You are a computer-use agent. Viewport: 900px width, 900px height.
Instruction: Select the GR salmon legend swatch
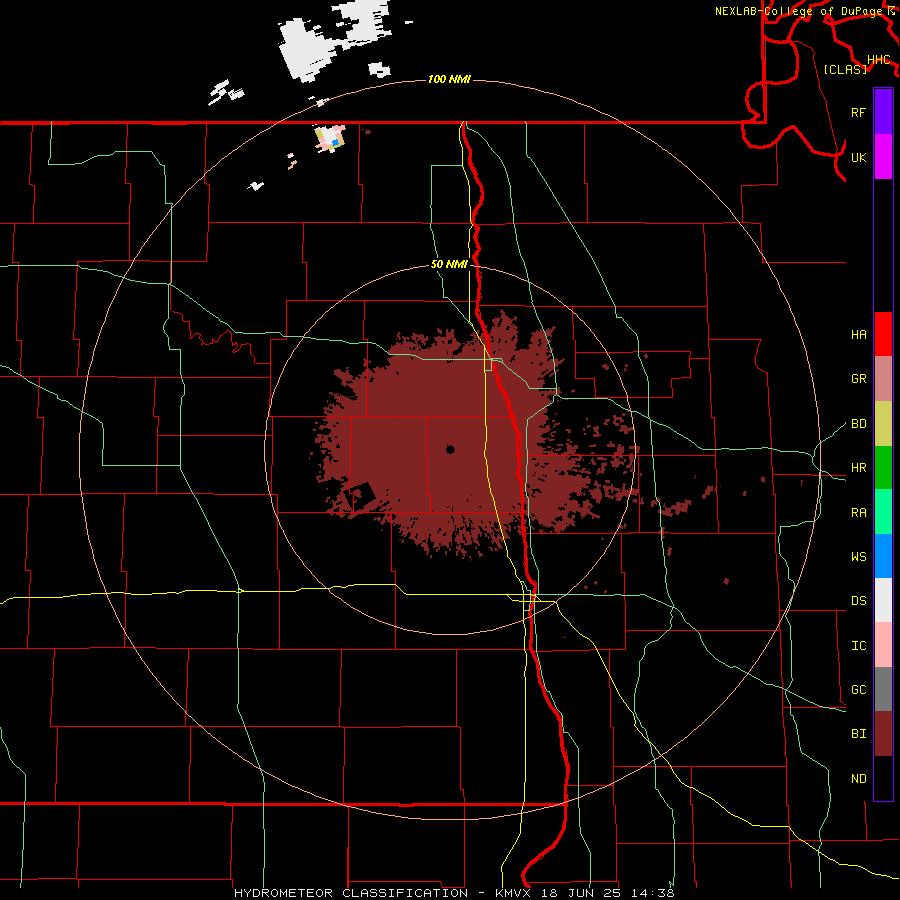click(x=883, y=378)
